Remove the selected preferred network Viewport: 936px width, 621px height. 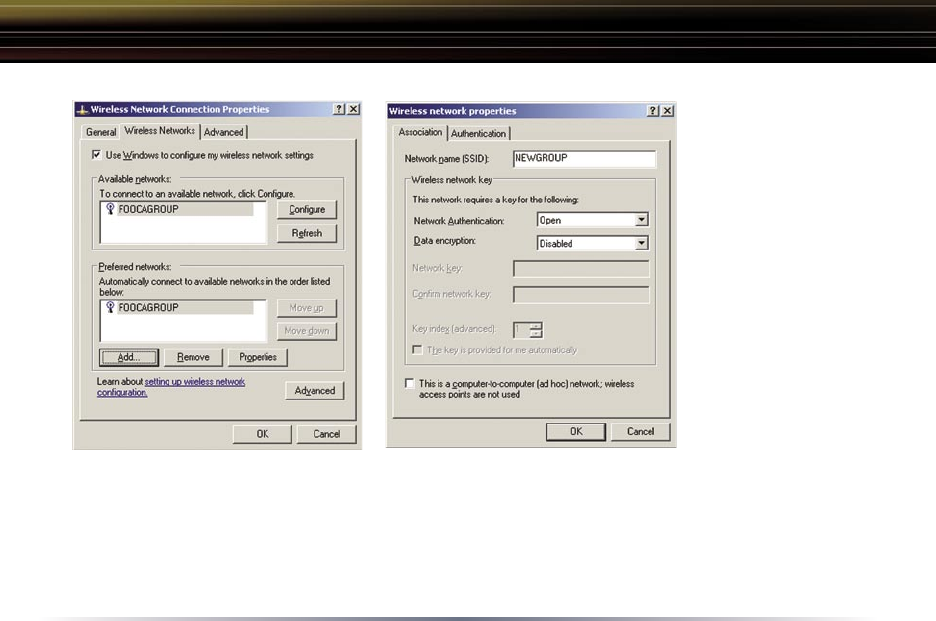click(193, 357)
